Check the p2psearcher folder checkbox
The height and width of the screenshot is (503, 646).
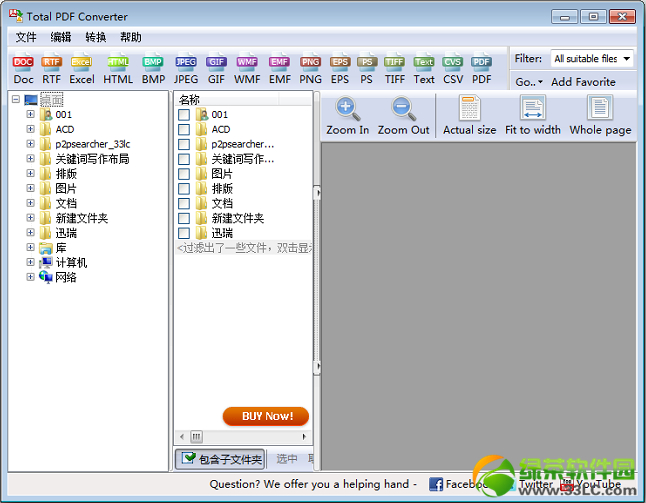pos(184,144)
